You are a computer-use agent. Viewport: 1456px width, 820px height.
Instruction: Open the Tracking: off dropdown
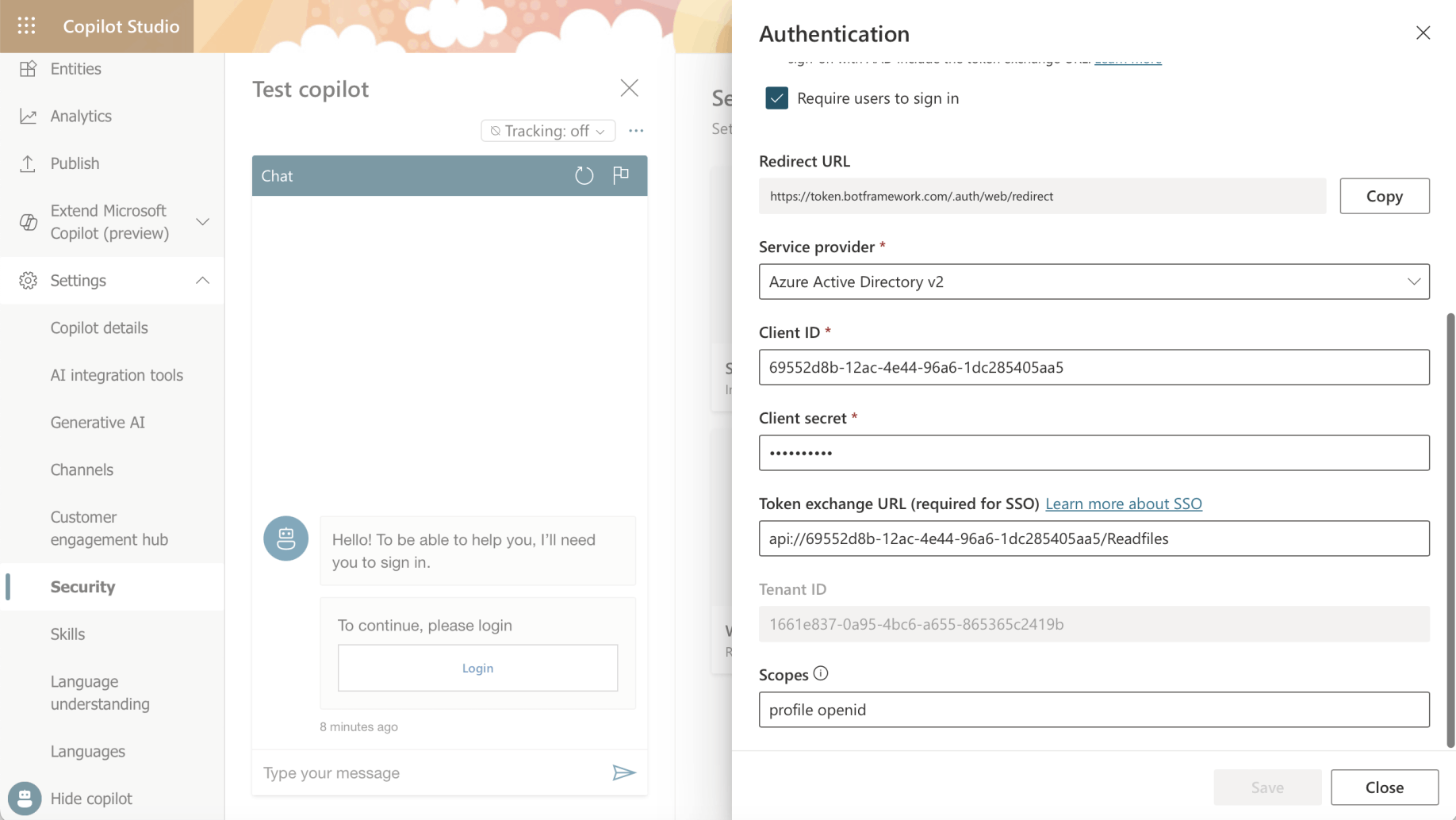(548, 131)
